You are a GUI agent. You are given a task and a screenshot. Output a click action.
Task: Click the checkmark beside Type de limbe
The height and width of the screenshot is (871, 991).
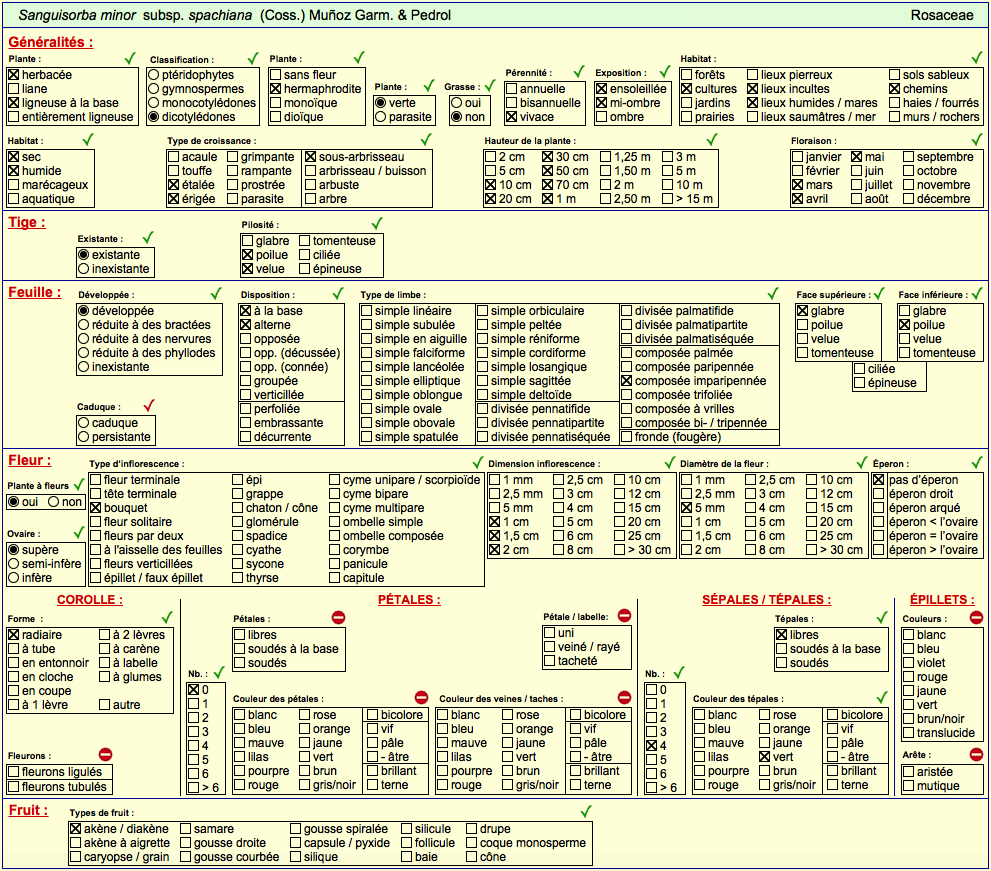[773, 293]
